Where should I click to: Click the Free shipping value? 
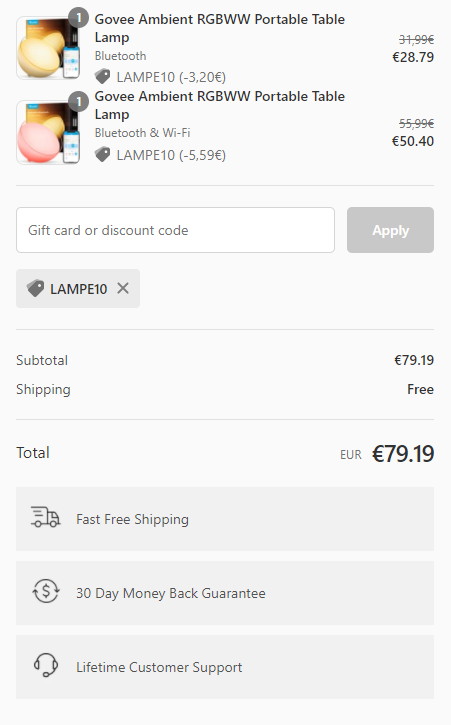pos(420,389)
